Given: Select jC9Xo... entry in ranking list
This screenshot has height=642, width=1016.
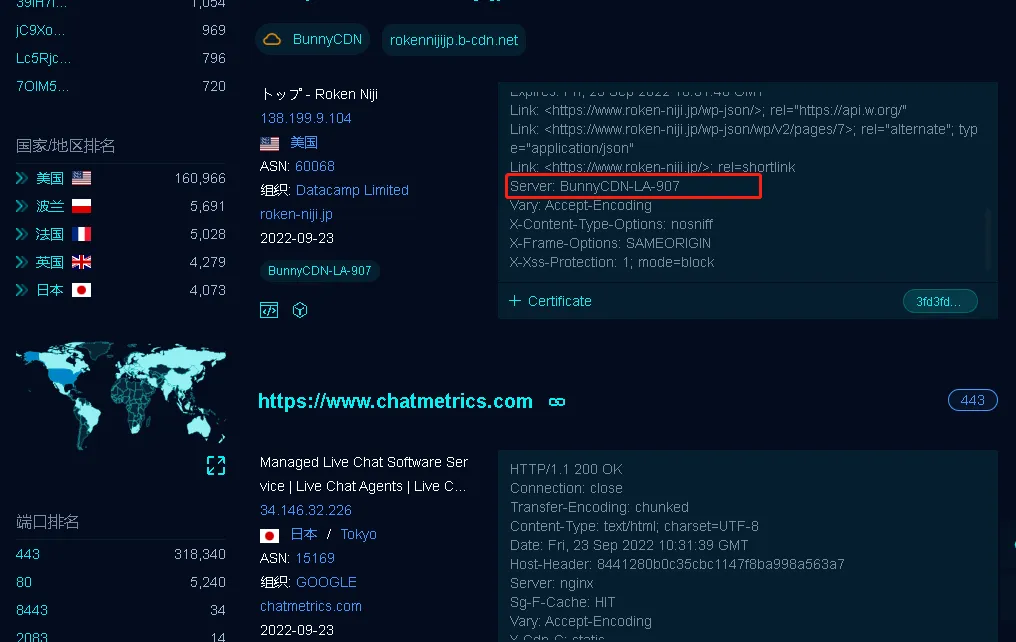Looking at the screenshot, I should pos(40,30).
